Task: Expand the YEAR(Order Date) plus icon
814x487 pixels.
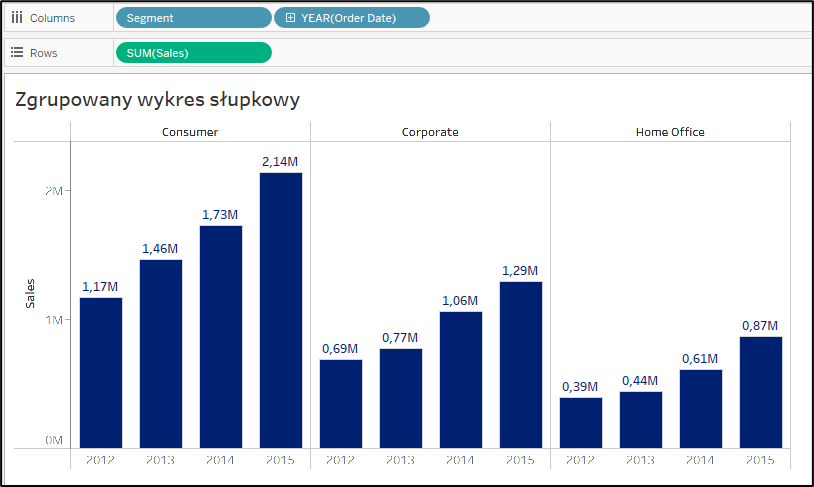Action: (x=290, y=18)
